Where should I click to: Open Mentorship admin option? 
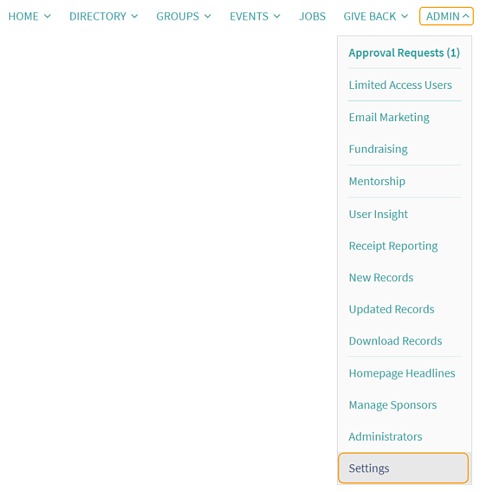click(377, 181)
